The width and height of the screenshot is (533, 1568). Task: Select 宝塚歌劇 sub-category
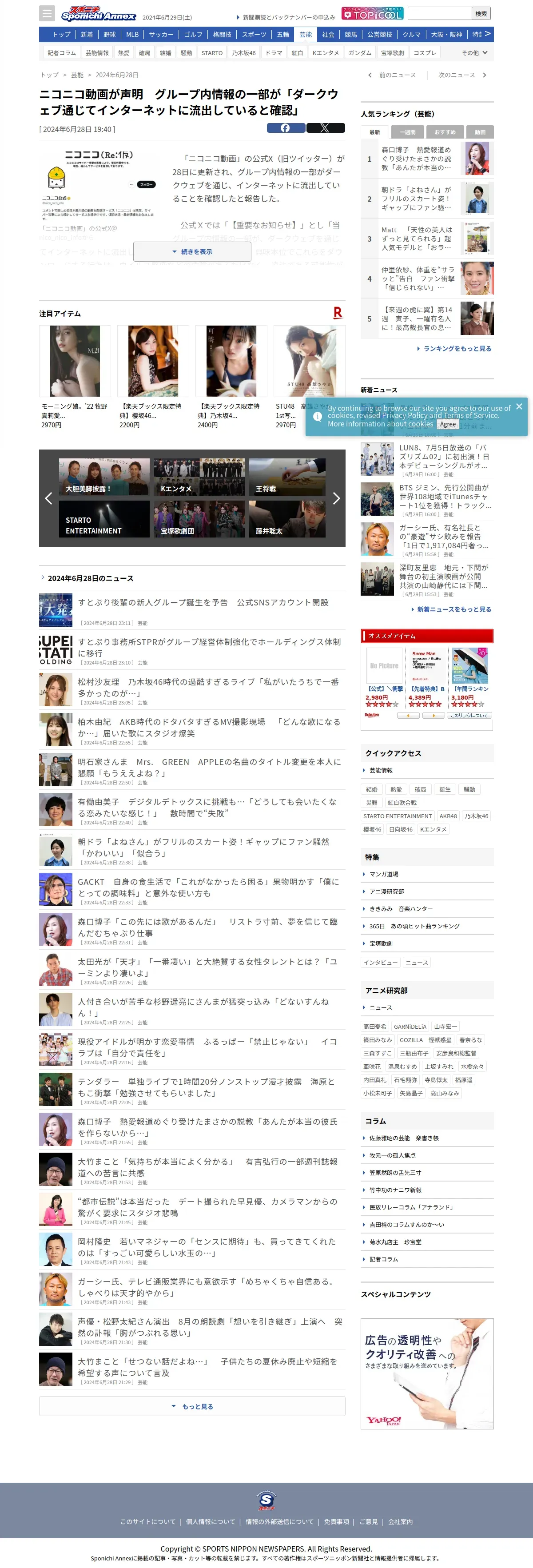click(x=392, y=53)
